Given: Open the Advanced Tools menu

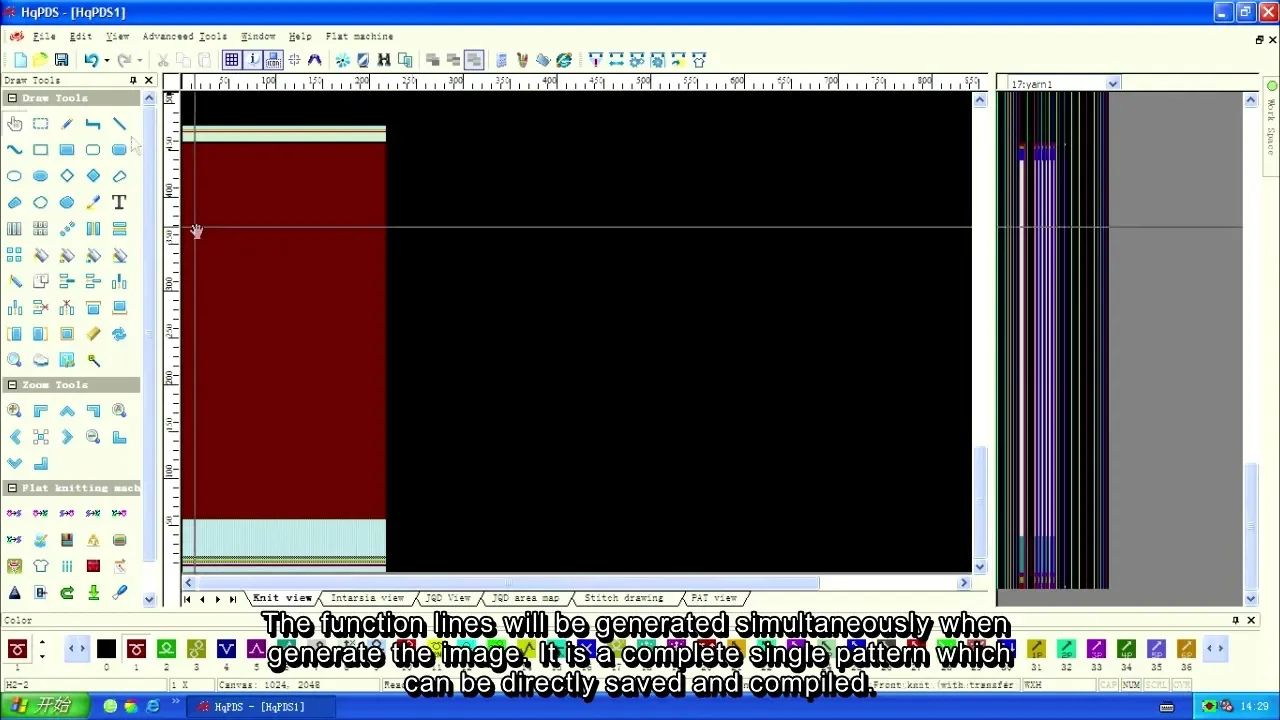Looking at the screenshot, I should click(184, 36).
